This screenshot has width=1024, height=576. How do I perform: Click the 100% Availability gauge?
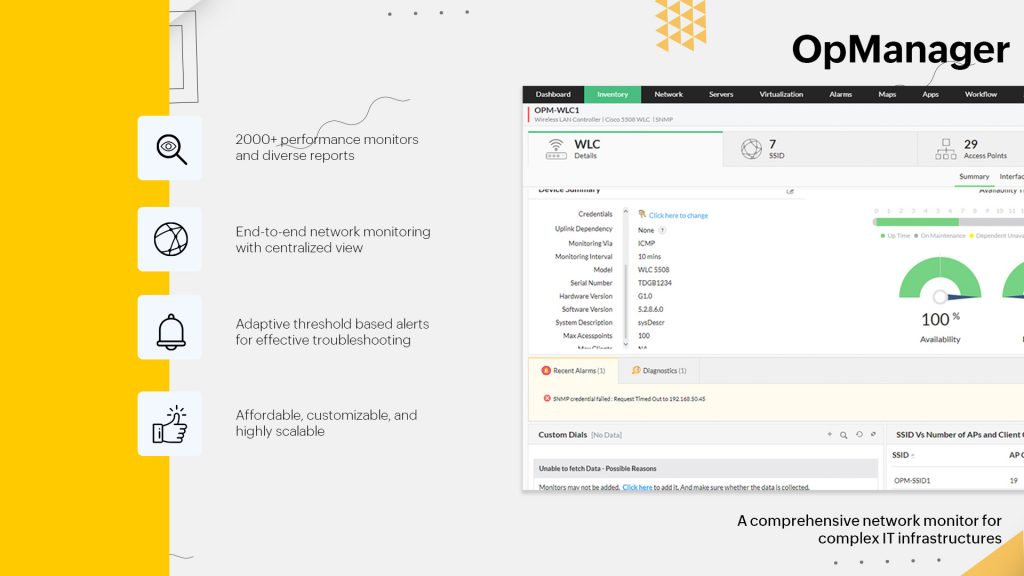pos(940,281)
